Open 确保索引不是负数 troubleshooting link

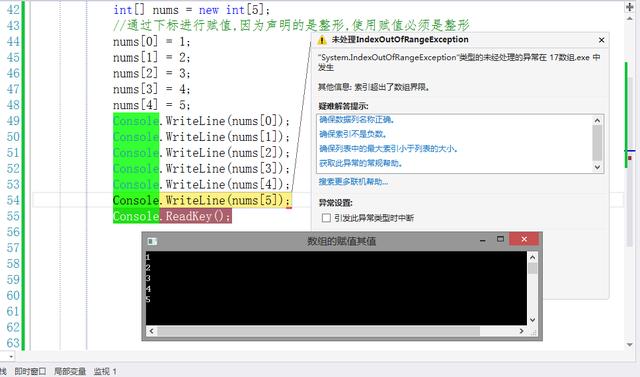353,134
